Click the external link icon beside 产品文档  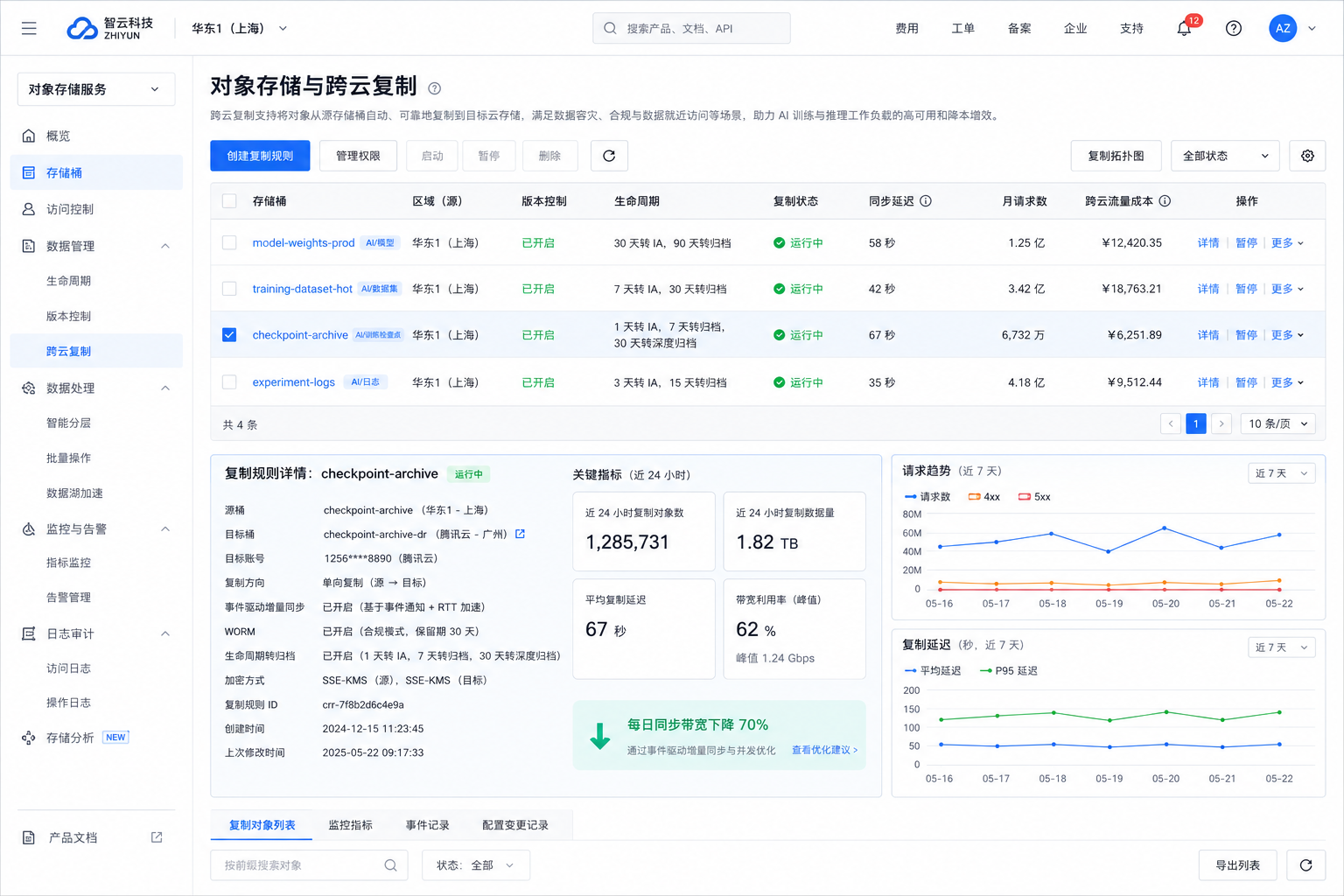[157, 837]
